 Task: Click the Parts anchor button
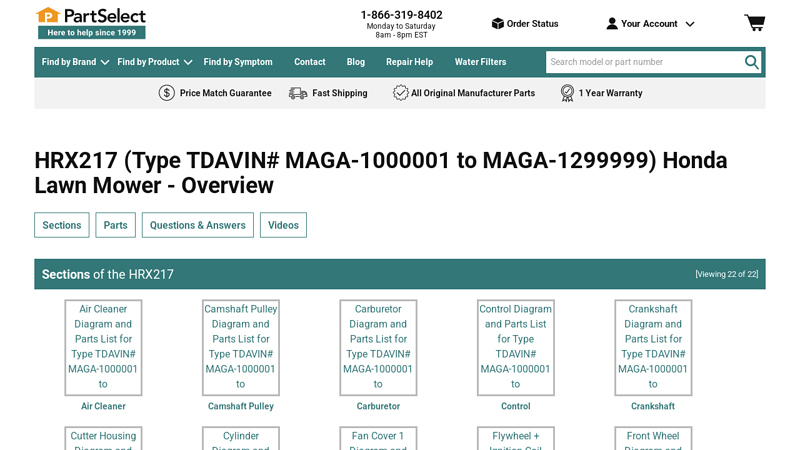[115, 225]
